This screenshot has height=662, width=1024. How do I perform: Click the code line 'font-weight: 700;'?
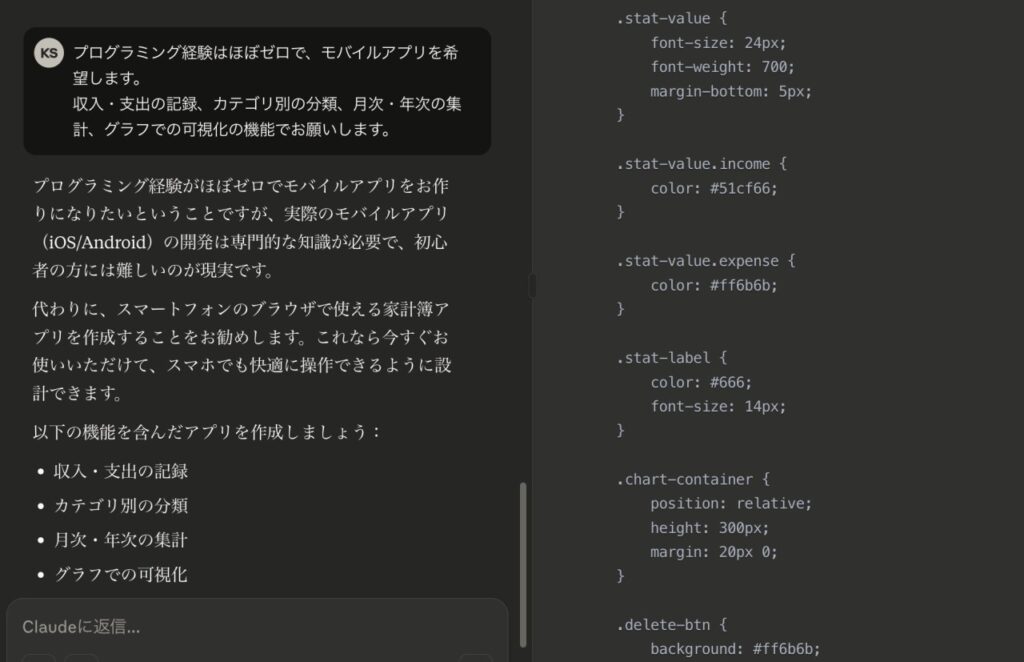[722, 67]
